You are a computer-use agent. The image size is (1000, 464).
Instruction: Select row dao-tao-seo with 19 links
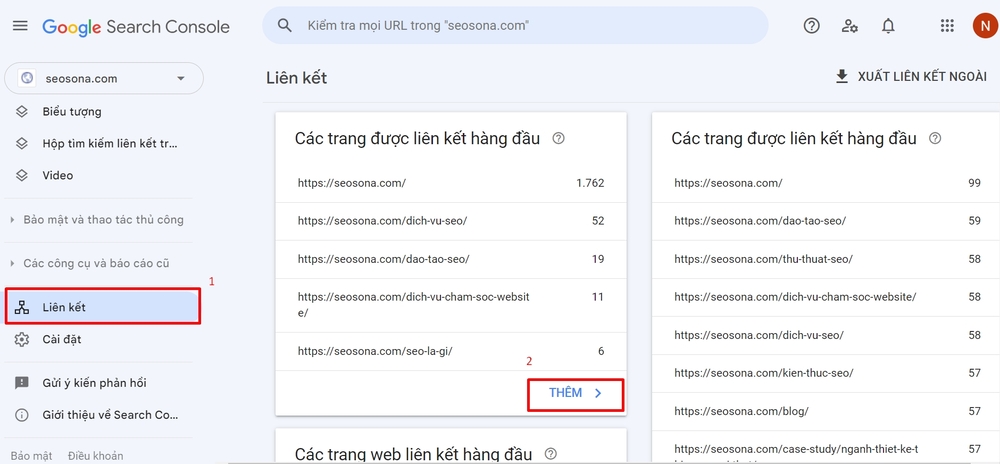pos(451,259)
